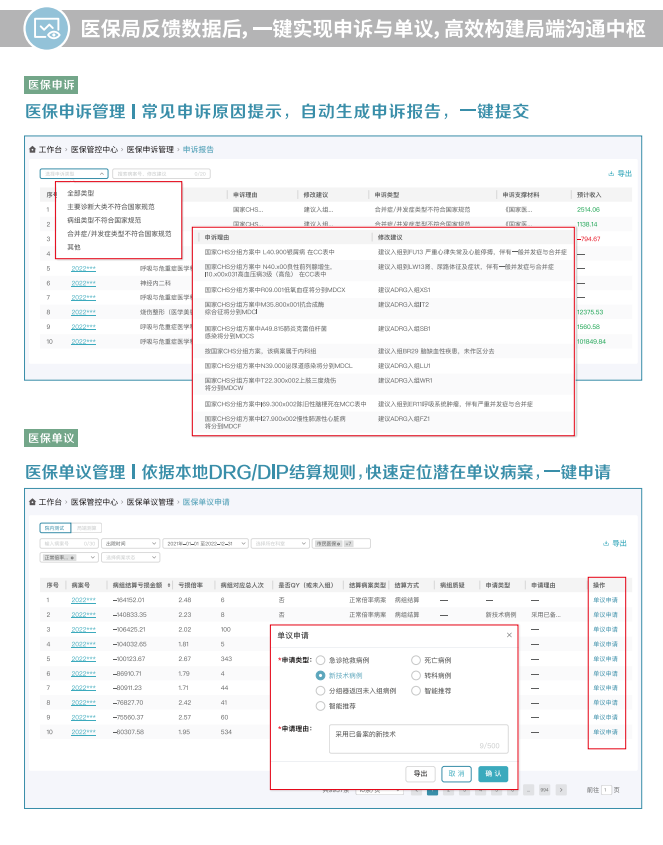Click the export icon in appeal report panel
The width and height of the screenshot is (663, 845).
tap(611, 173)
